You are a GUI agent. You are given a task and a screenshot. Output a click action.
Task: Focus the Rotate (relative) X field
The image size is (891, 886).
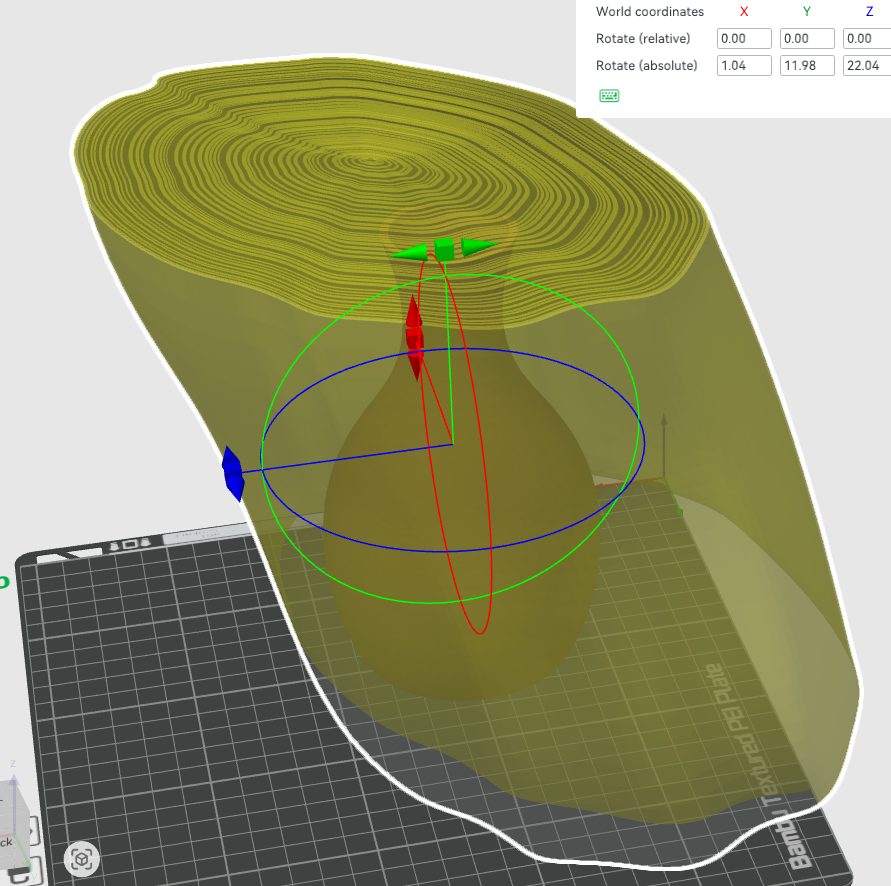coord(744,39)
